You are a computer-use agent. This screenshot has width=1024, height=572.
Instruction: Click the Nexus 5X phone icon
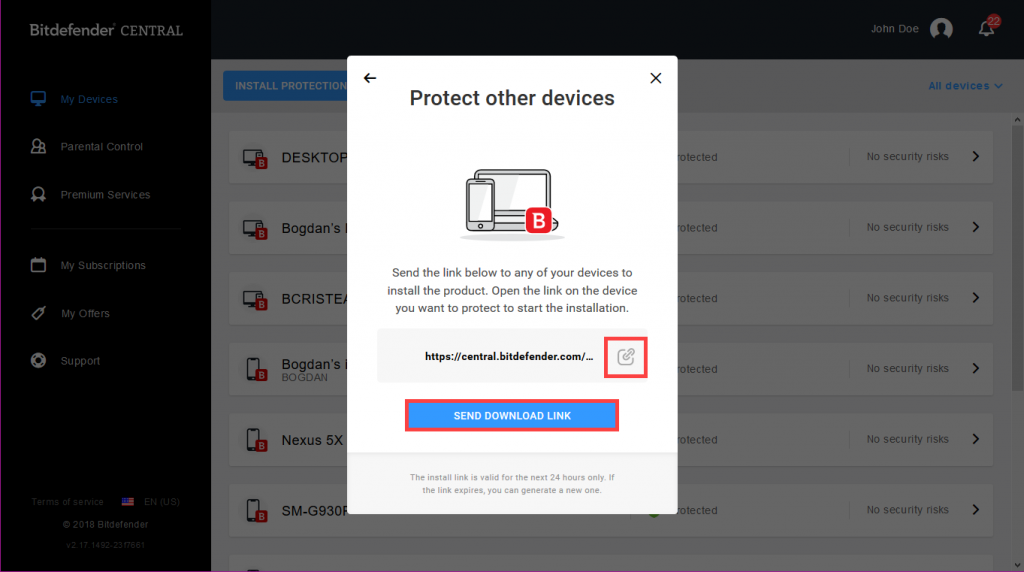point(256,440)
